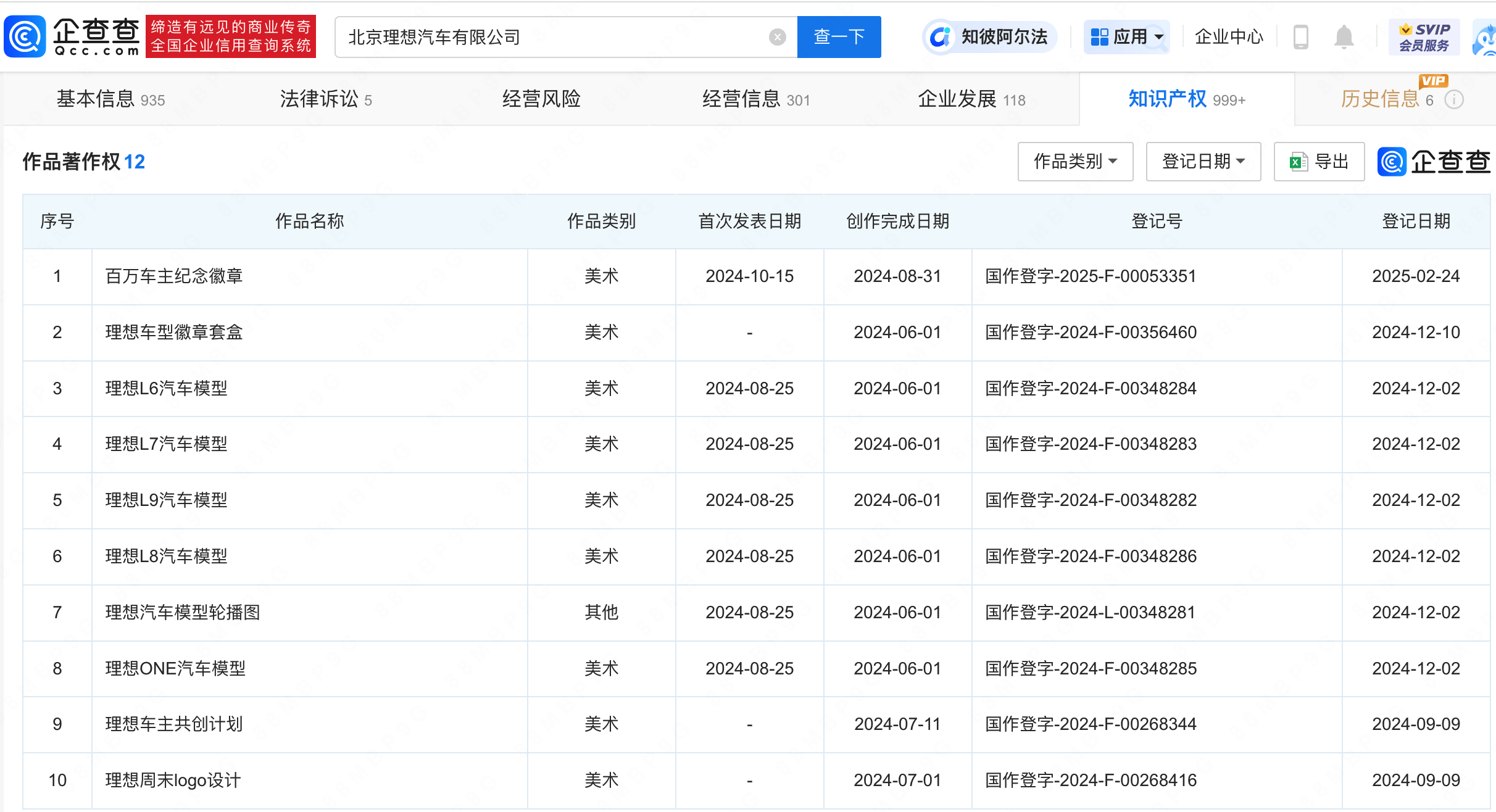Click the 创作完成日期 column header

(x=897, y=221)
